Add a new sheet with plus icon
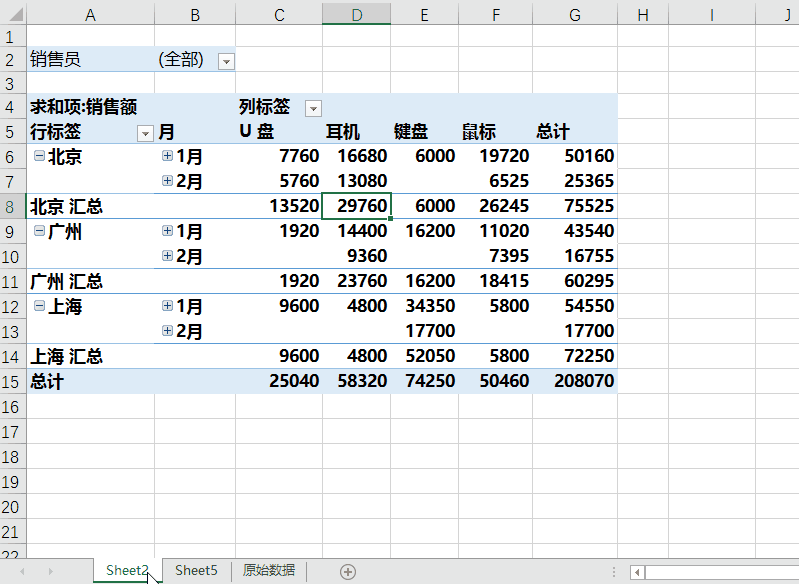Viewport: 799px width, 584px height. tap(348, 571)
